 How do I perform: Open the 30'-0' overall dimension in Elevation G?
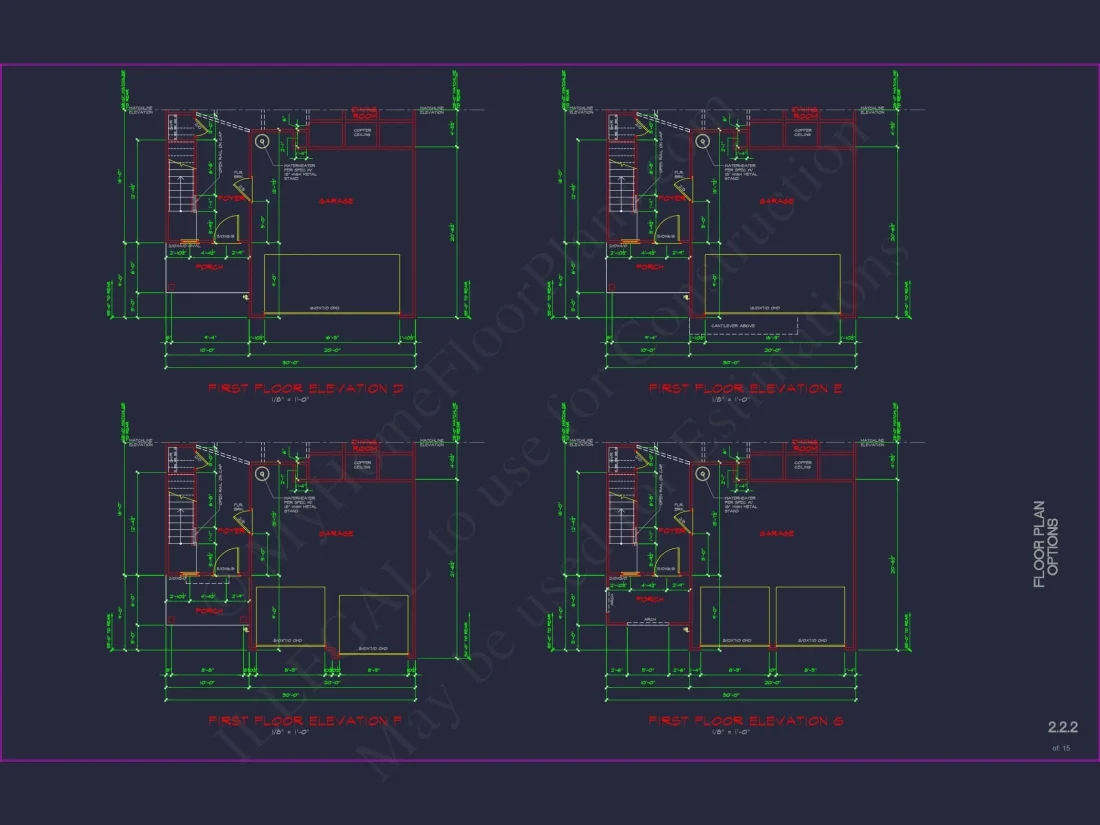tap(731, 692)
